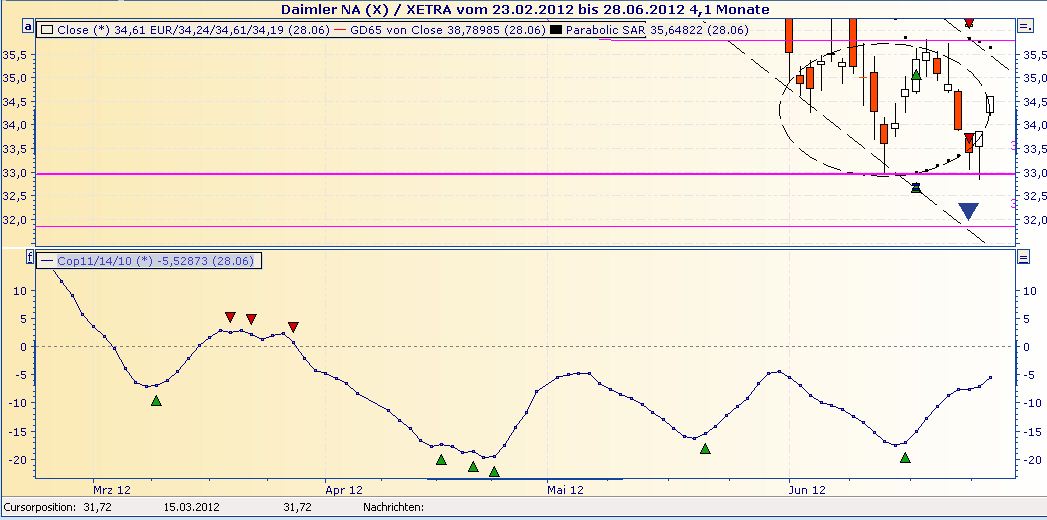Click the dashed zero line in the indicator panel
Screen dimensions: 1047x520
click(x=524, y=346)
